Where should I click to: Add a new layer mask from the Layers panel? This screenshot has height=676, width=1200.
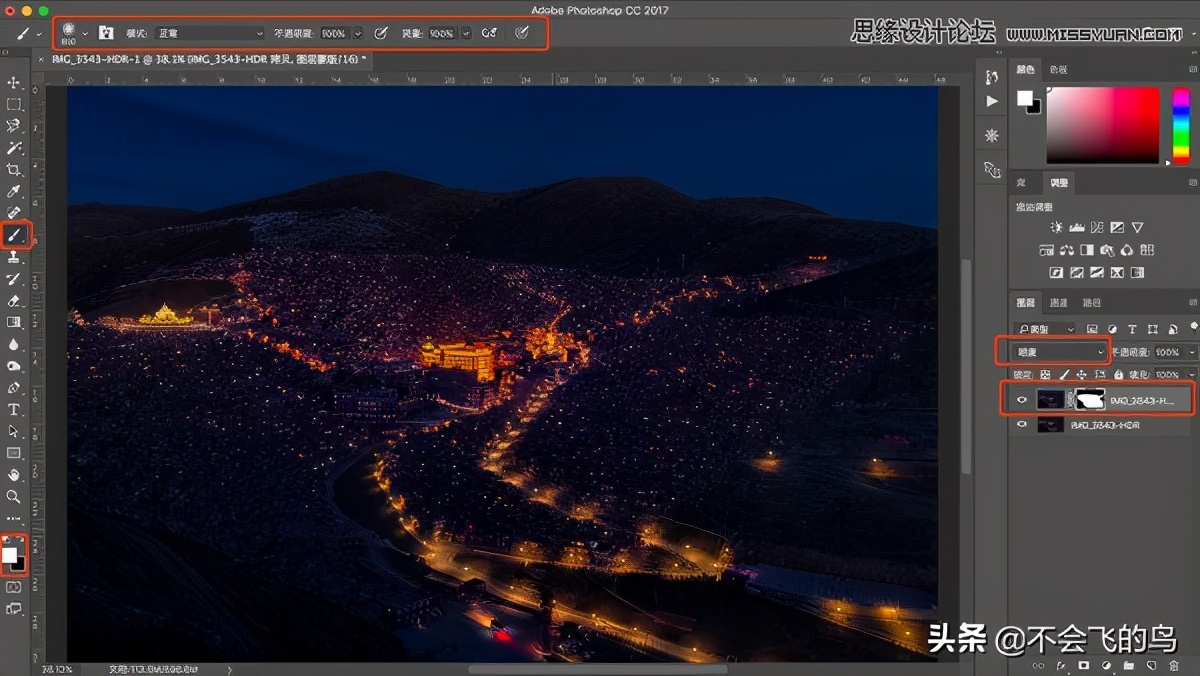pos(1084,665)
